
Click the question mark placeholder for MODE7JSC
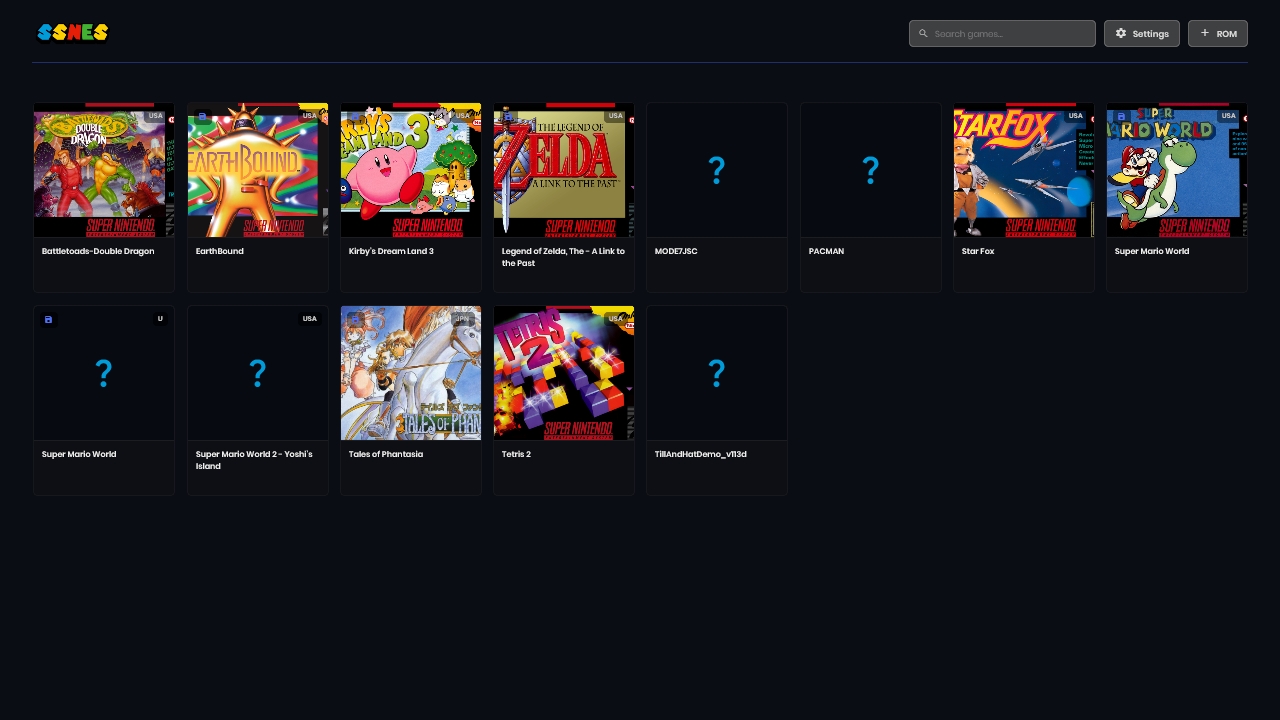pyautogui.click(x=716, y=171)
